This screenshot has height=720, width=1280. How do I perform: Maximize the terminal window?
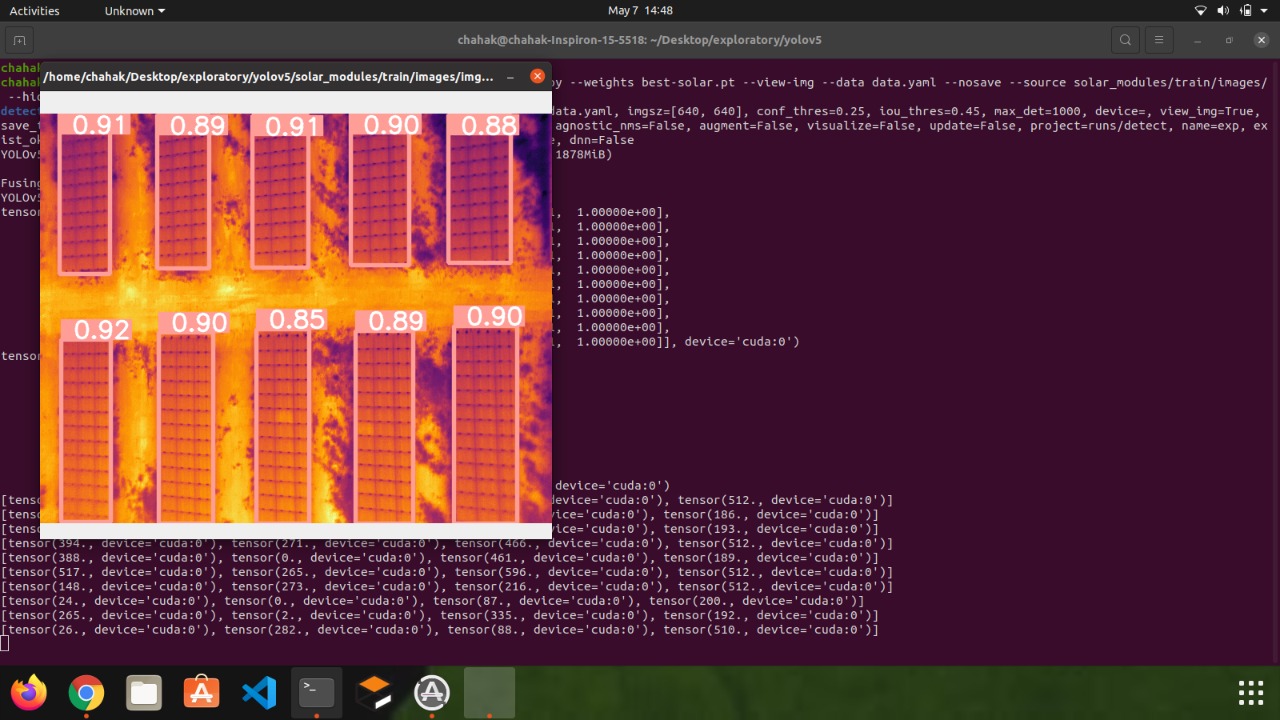tap(1229, 40)
